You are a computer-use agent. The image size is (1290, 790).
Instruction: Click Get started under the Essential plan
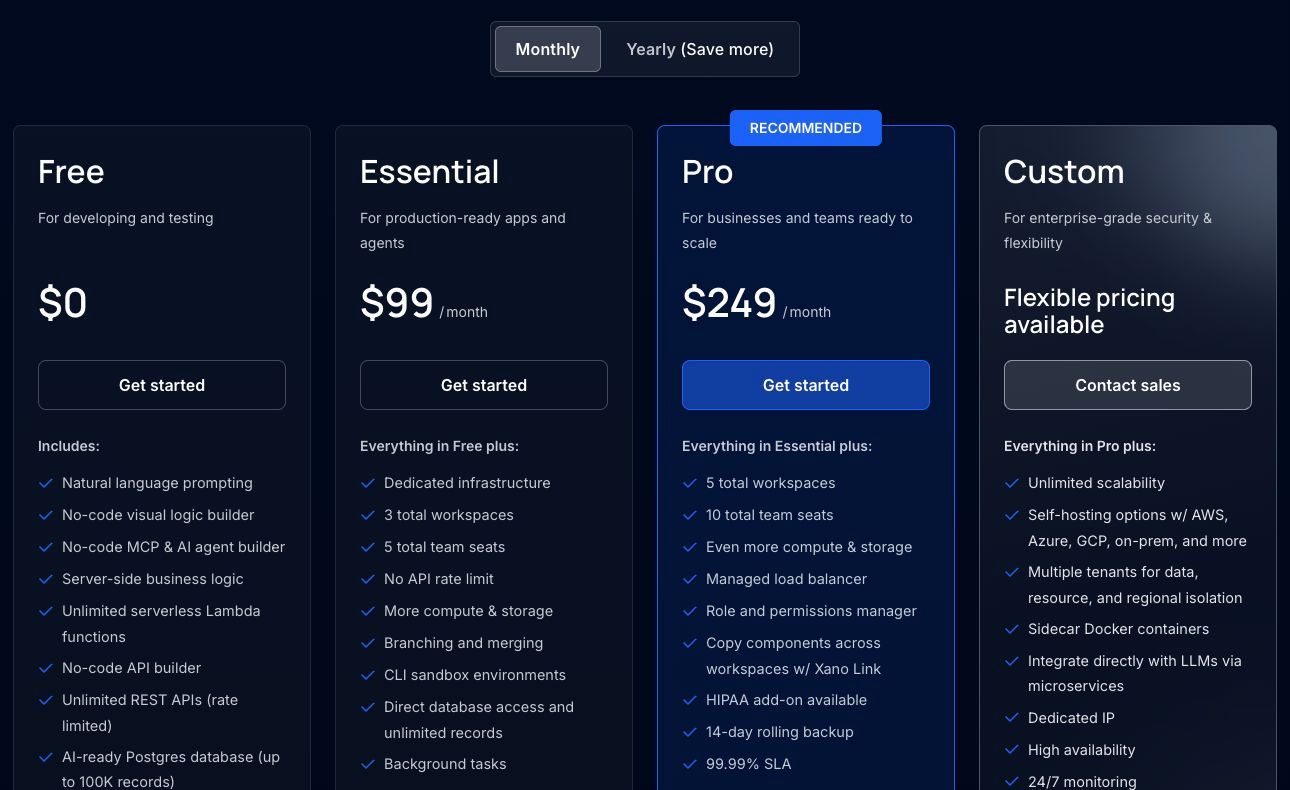click(484, 385)
